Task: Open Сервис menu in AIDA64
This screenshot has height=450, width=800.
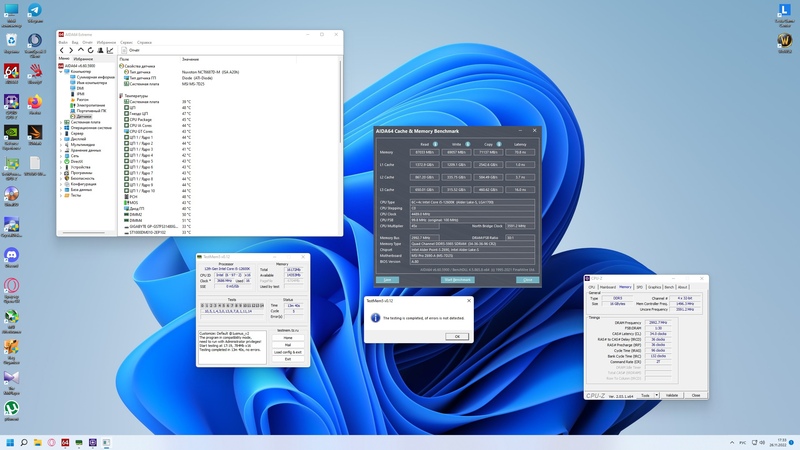Action: [x=127, y=42]
